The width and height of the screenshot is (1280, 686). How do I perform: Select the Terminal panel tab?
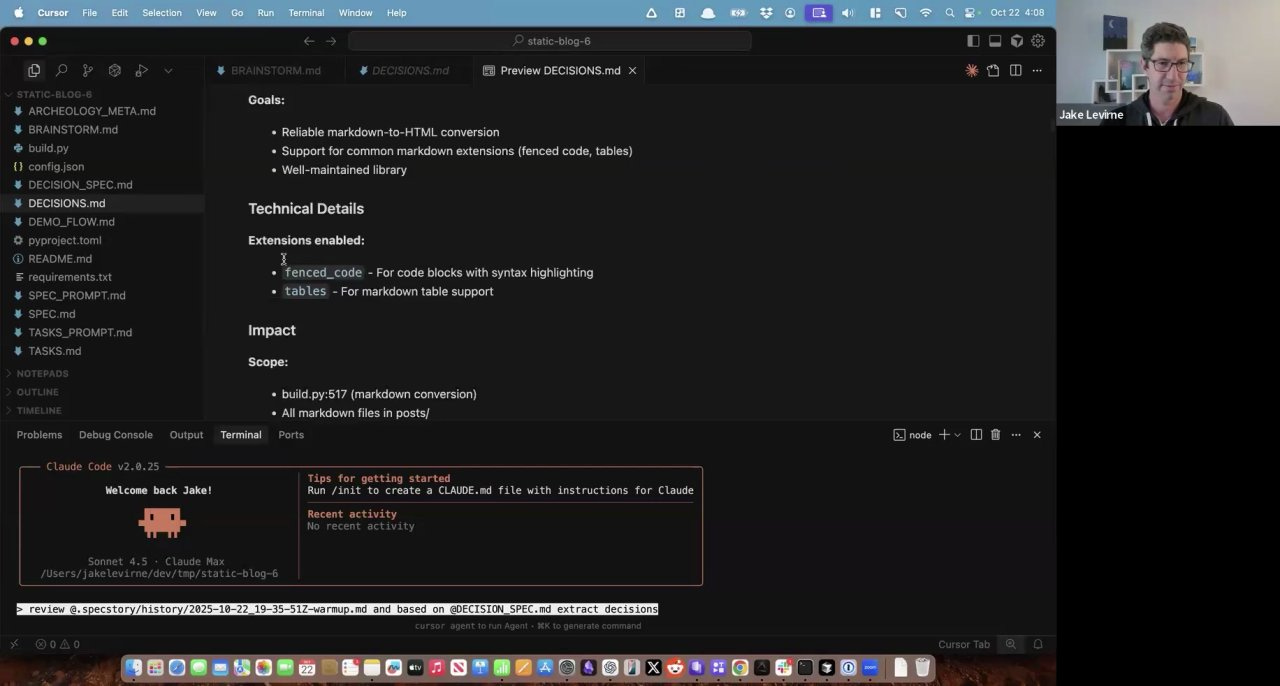coord(241,435)
